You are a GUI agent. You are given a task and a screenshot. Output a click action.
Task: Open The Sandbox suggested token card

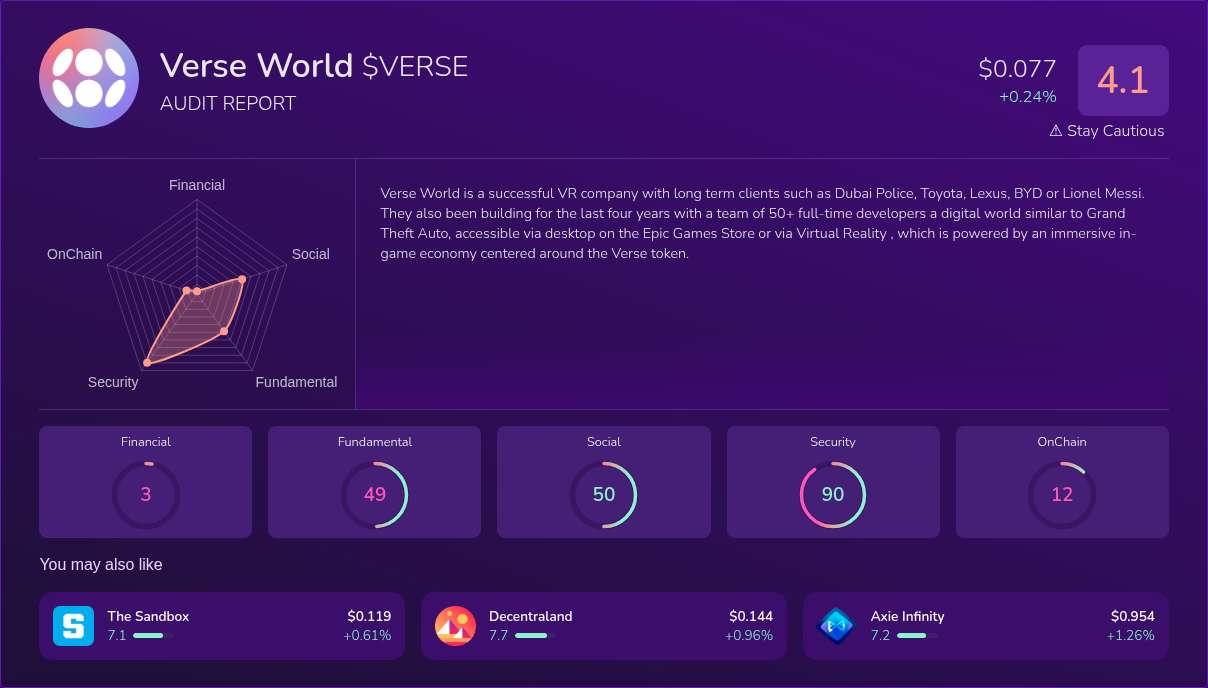pos(221,625)
